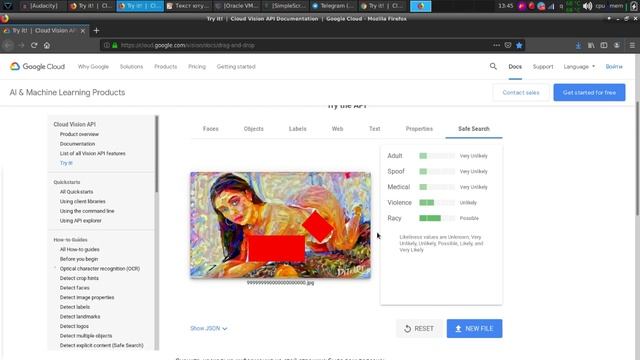
Task: Select the Safe Search tab
Action: (473, 129)
